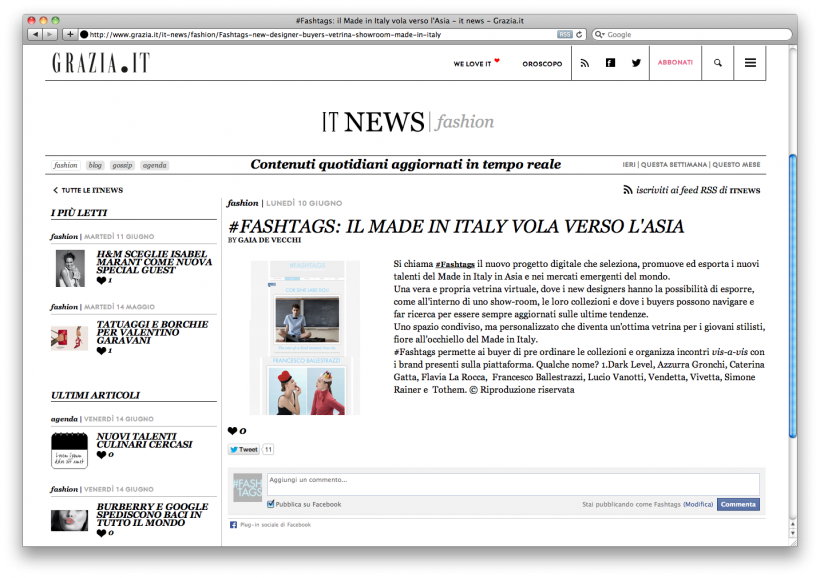820x578 pixels.
Task: Focus the Aggiungi un commento field
Action: (x=513, y=484)
